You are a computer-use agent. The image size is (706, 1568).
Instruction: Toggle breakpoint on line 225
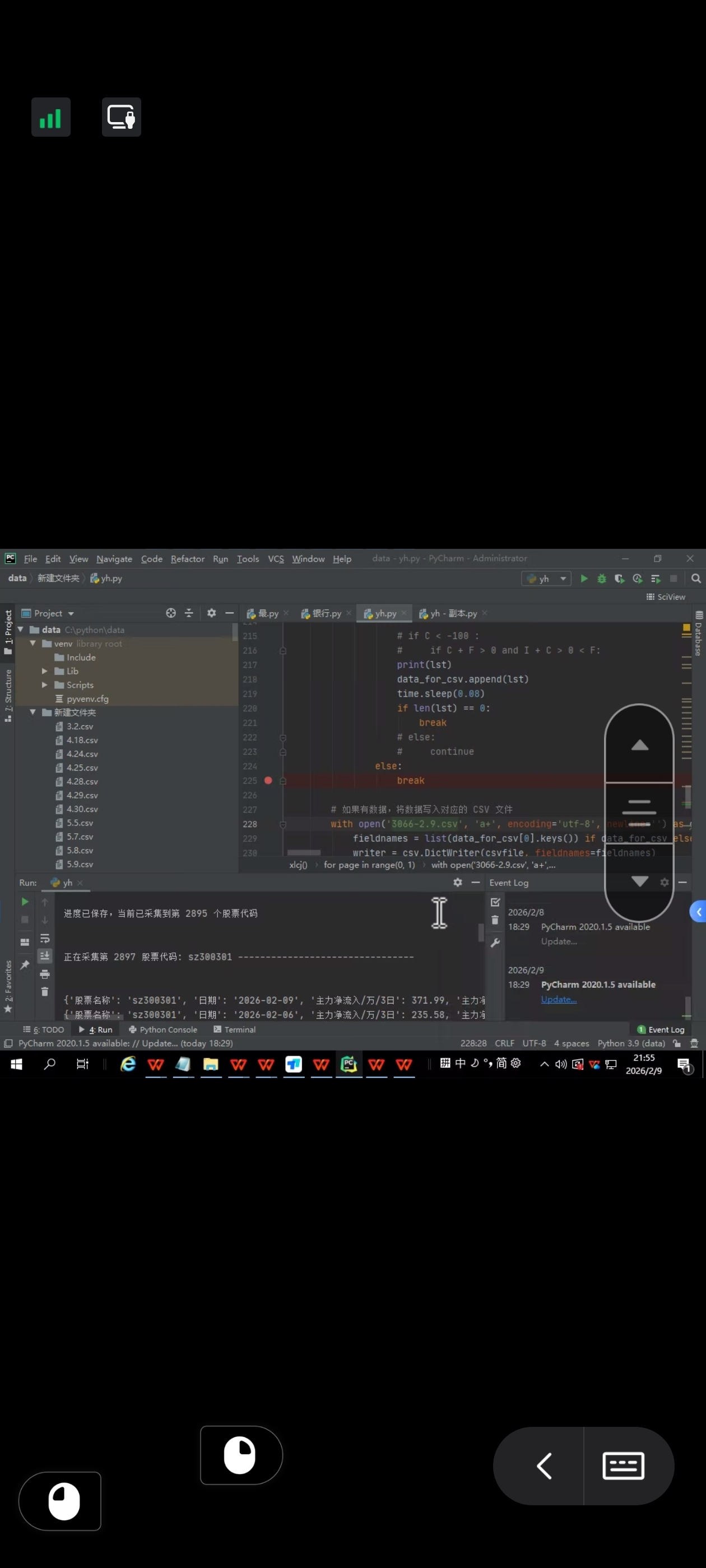click(x=268, y=780)
